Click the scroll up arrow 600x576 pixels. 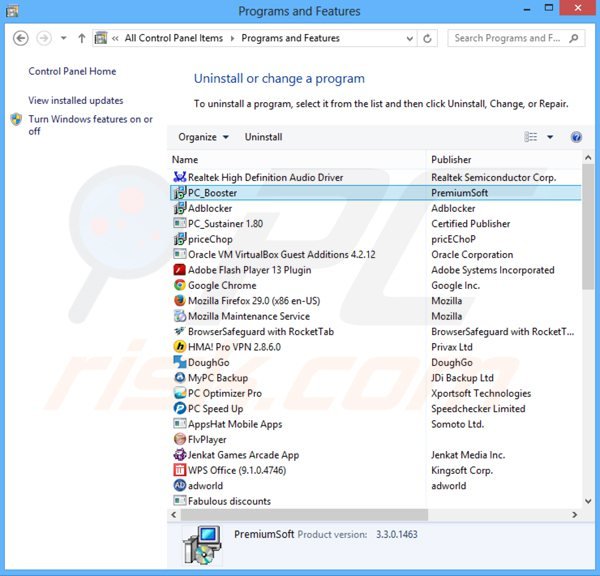[x=588, y=158]
